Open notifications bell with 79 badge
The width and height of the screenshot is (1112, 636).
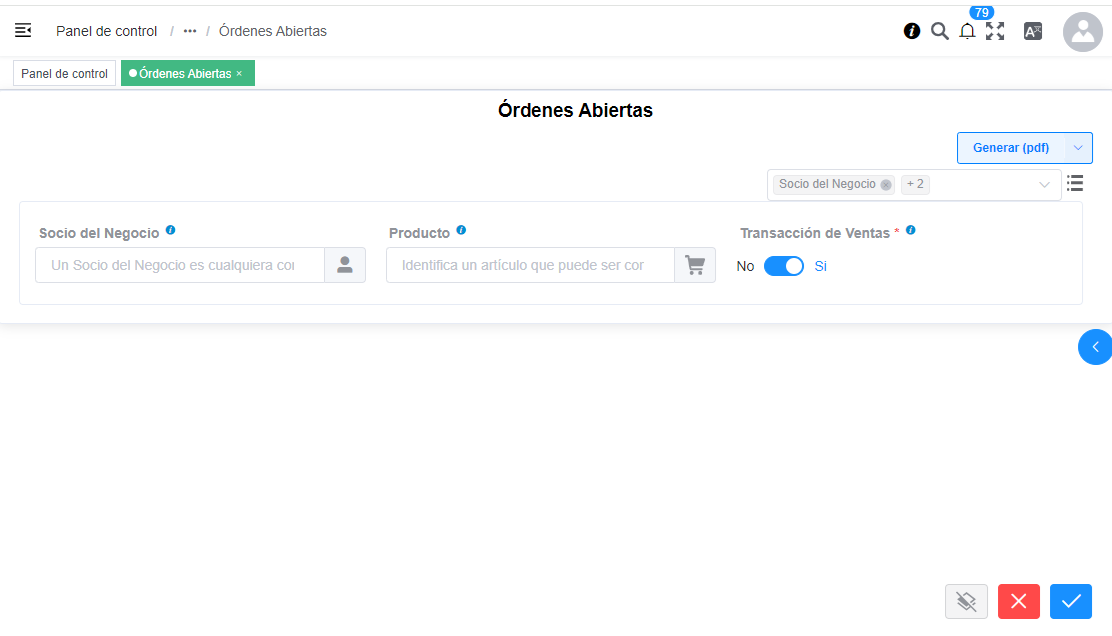click(x=967, y=31)
